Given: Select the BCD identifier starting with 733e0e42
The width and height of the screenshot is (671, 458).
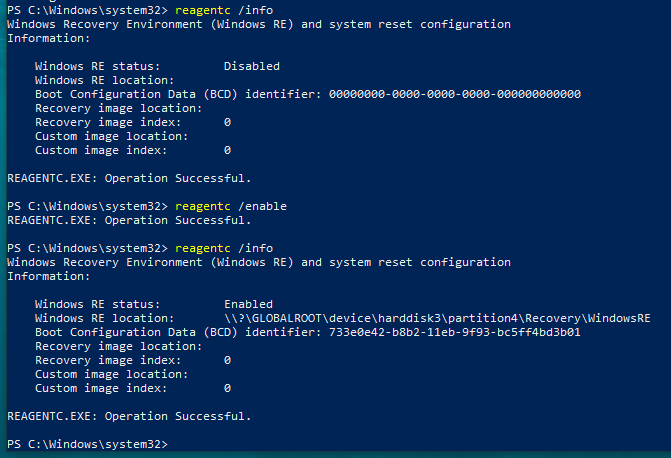Looking at the screenshot, I should (x=454, y=332).
